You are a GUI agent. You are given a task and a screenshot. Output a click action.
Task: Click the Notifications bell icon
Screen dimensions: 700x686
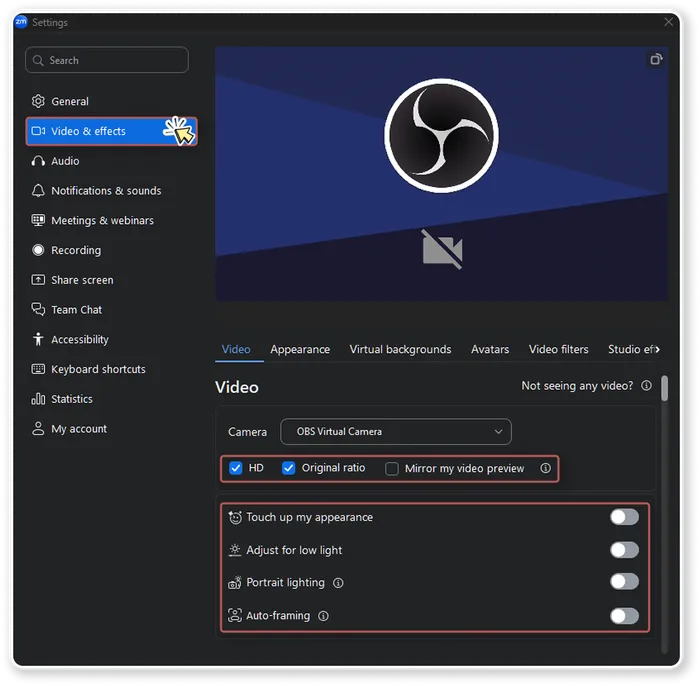(x=38, y=191)
